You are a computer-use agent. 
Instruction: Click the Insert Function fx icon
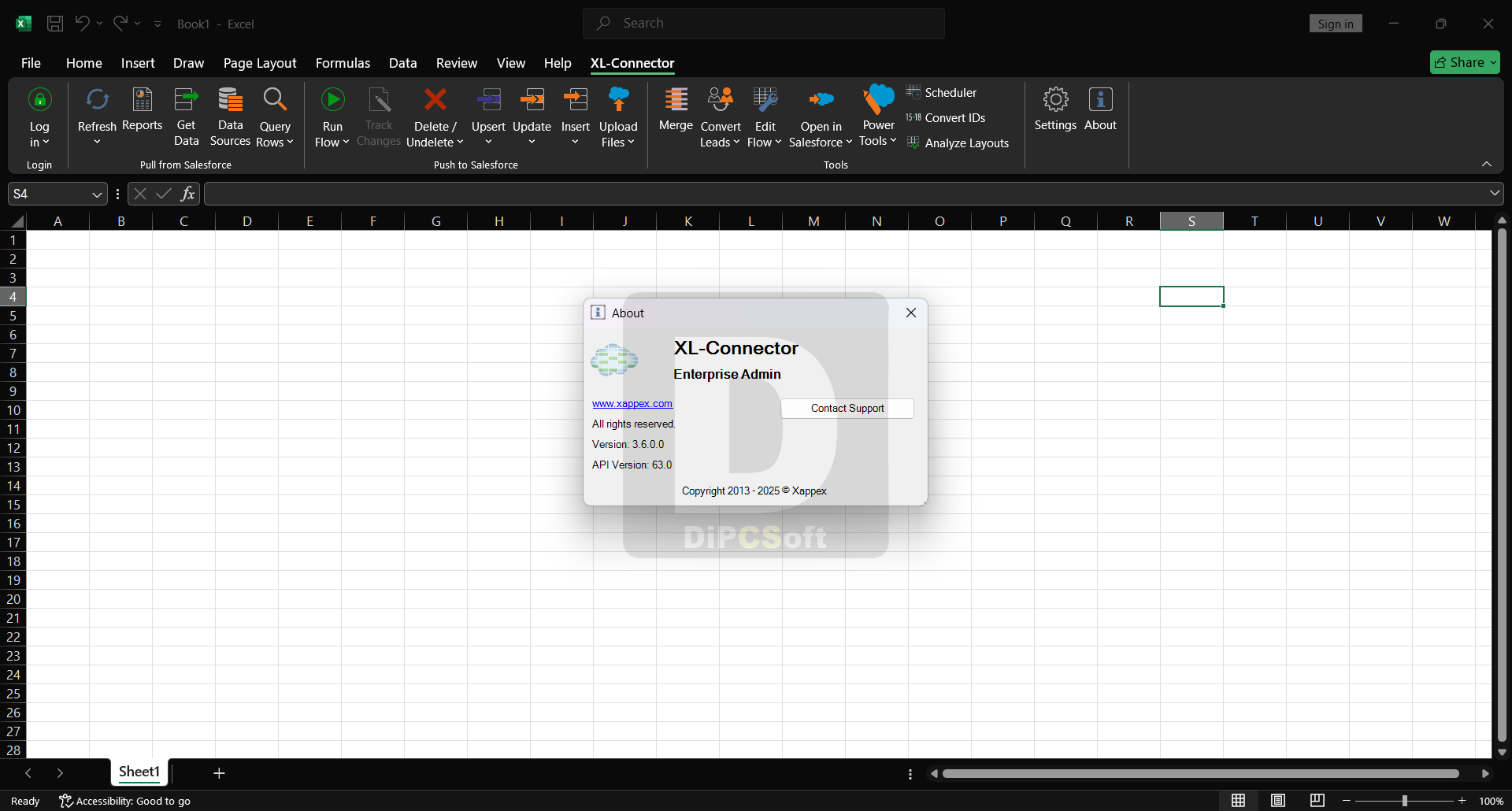click(x=187, y=194)
